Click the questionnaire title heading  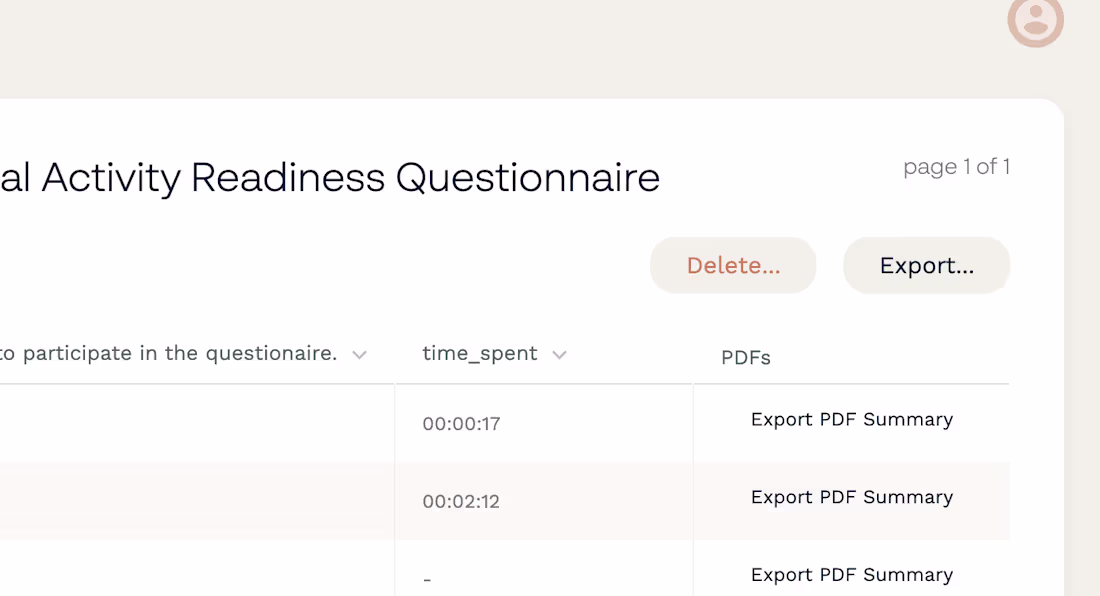[x=330, y=178]
